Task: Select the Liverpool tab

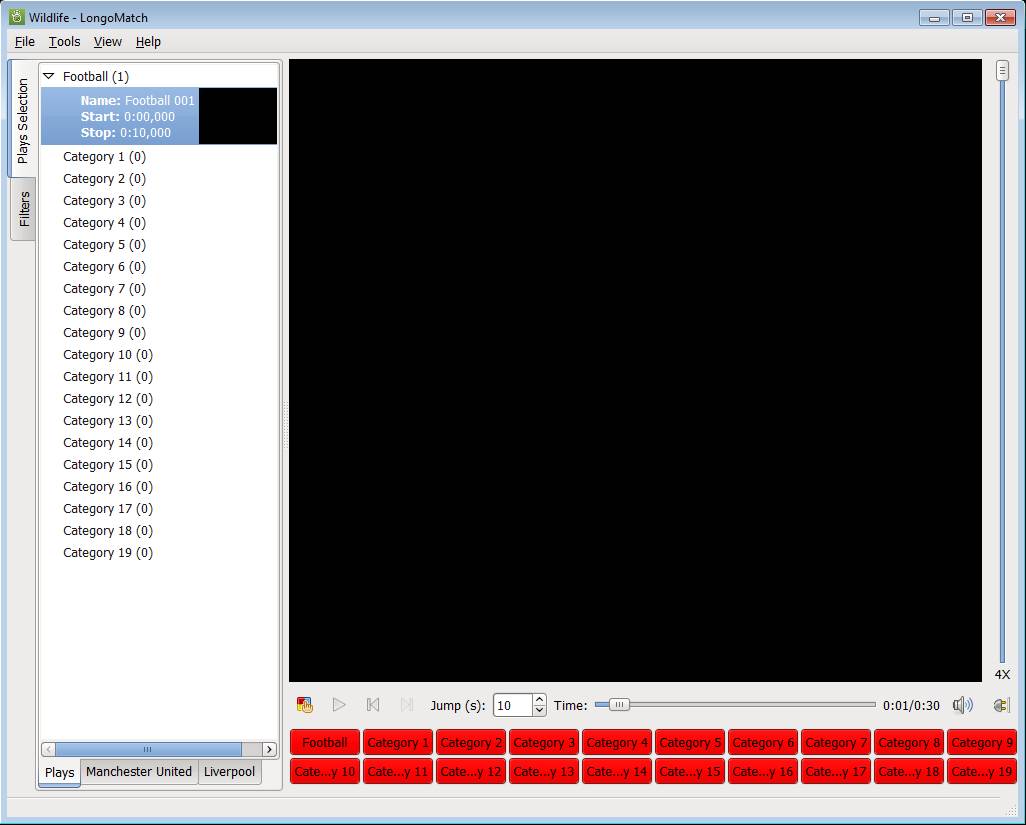Action: [x=229, y=771]
